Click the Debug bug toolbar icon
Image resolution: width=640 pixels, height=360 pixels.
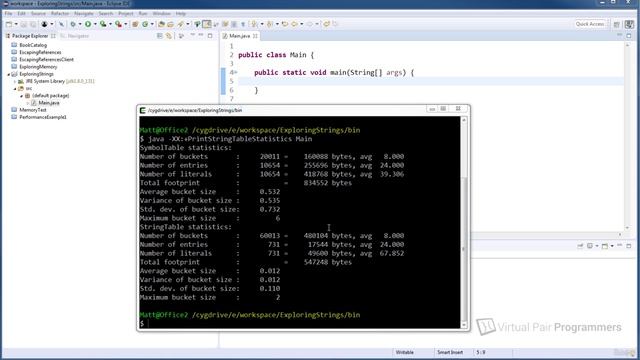72,24
